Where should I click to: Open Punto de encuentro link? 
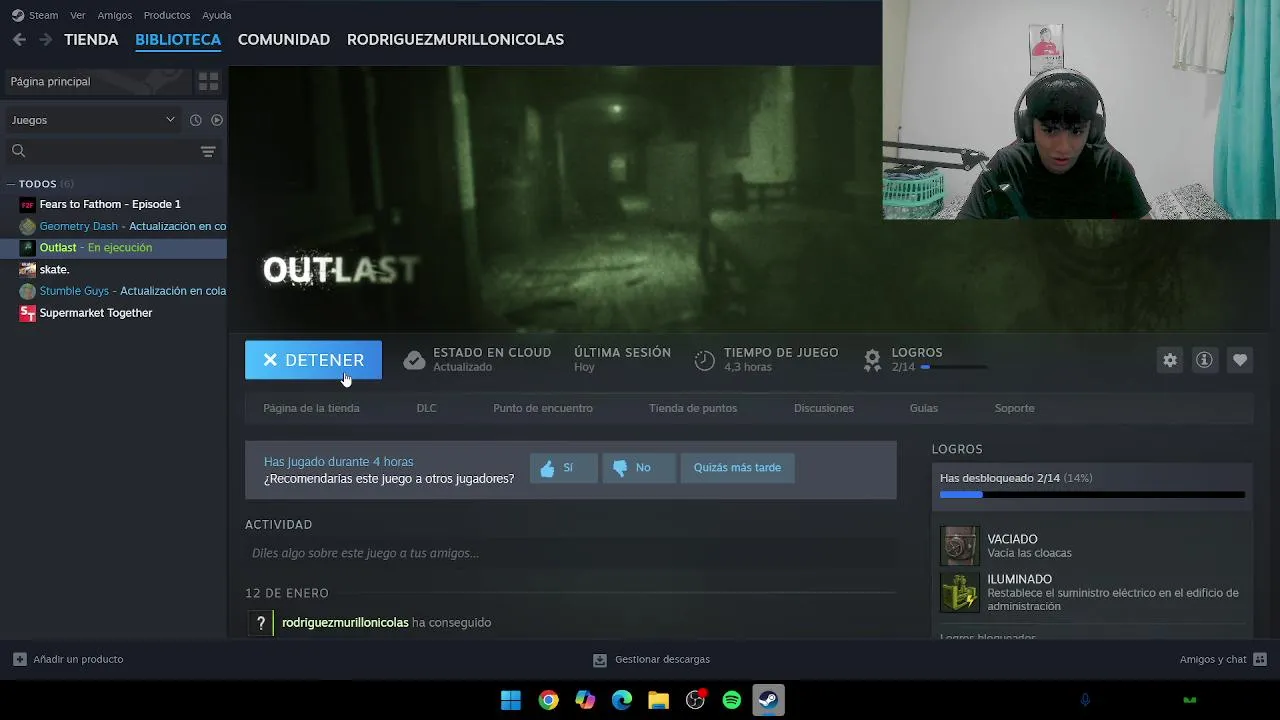click(x=543, y=408)
